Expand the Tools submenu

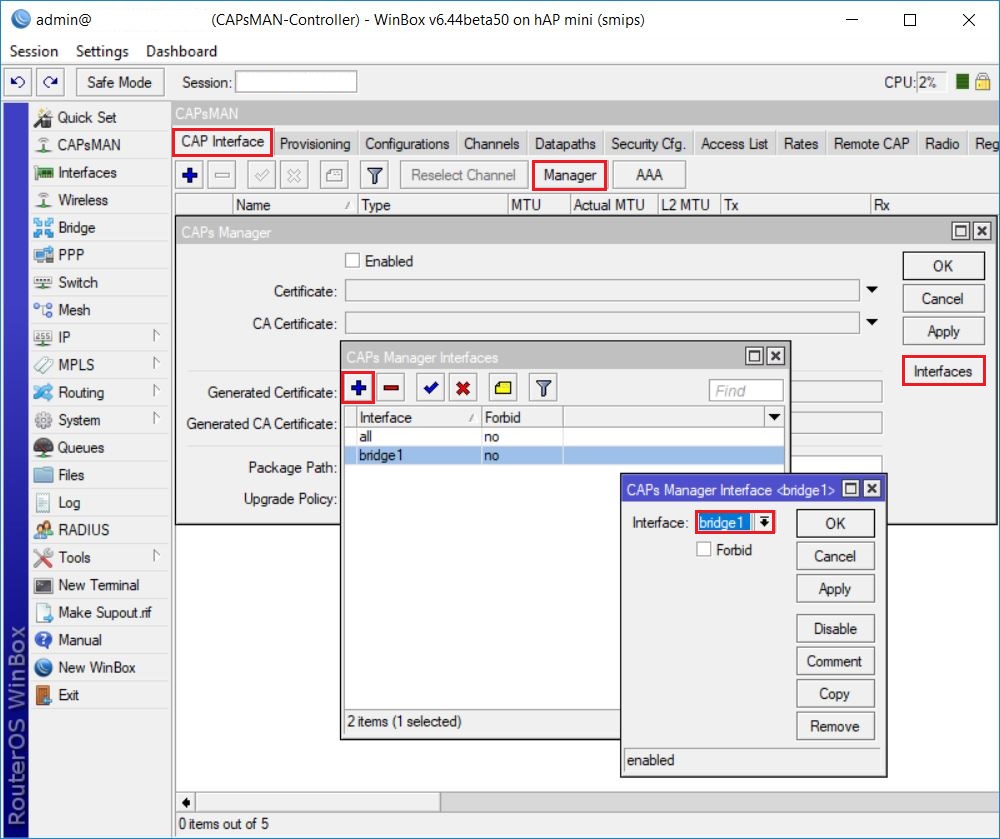click(156, 556)
